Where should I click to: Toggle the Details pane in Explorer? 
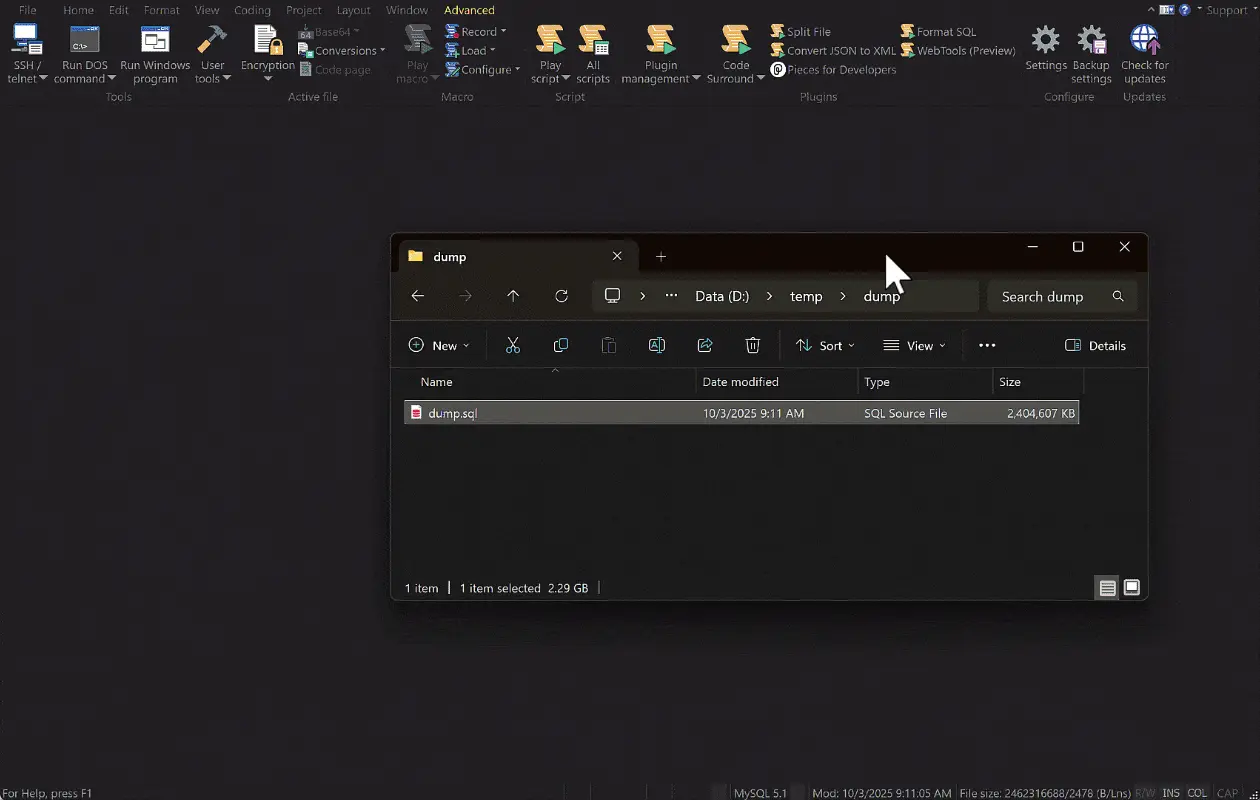pos(1096,345)
